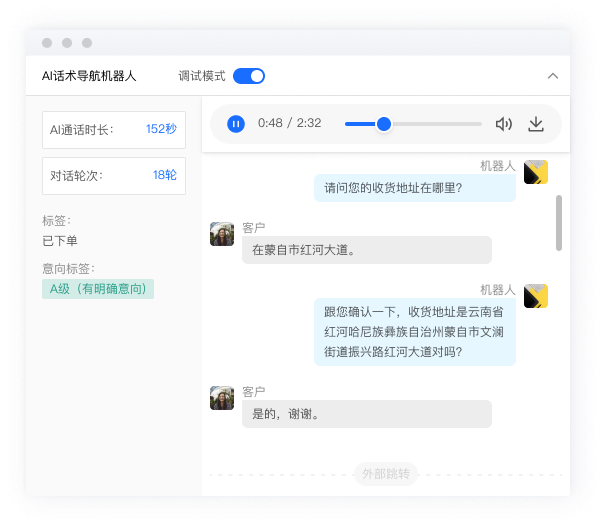Click the customer avatar next to 是的,谢谢
The width and height of the screenshot is (604, 526).
pyautogui.click(x=222, y=398)
